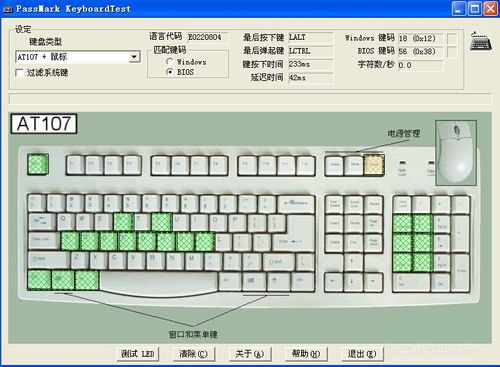Click the 清除(C) button

point(193,354)
